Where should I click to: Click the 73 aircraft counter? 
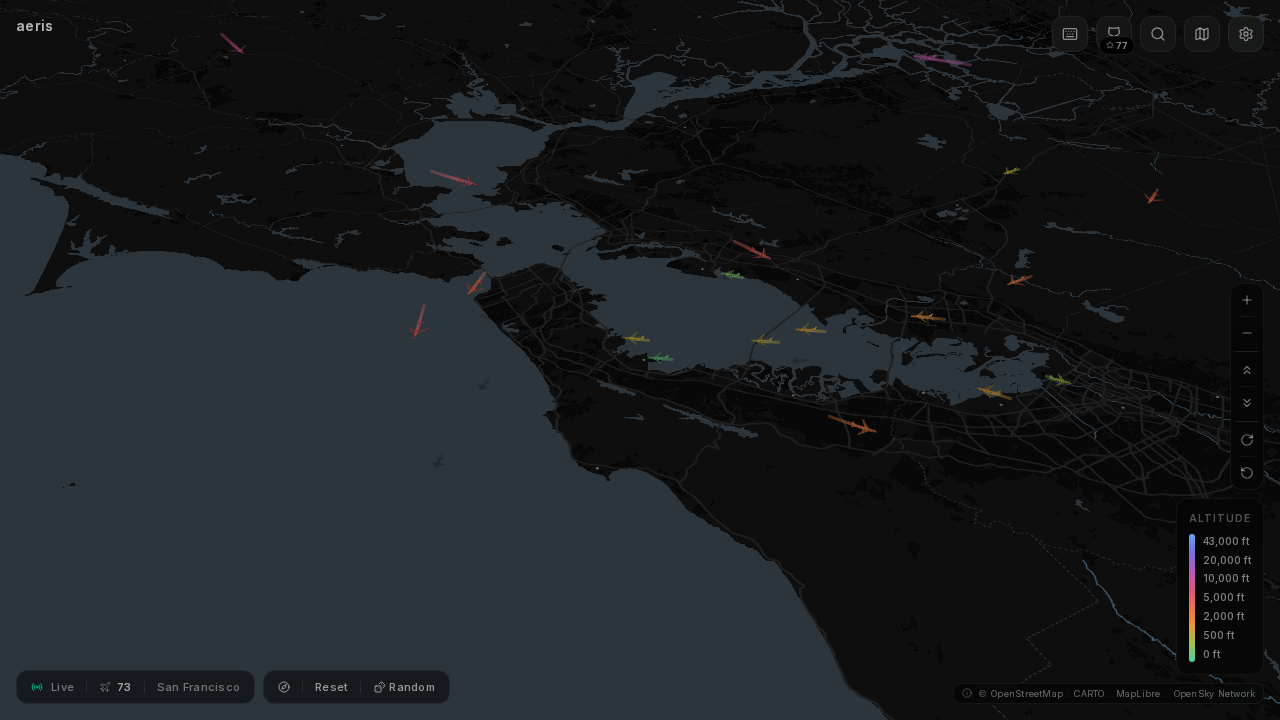115,687
